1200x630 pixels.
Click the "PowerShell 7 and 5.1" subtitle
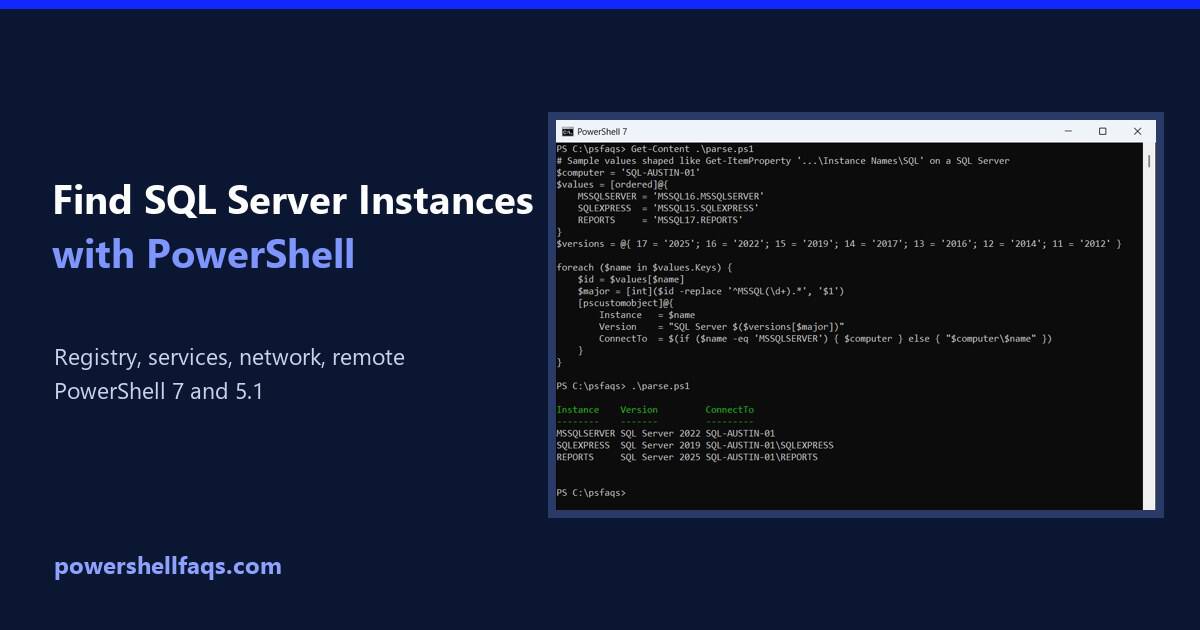coord(159,391)
